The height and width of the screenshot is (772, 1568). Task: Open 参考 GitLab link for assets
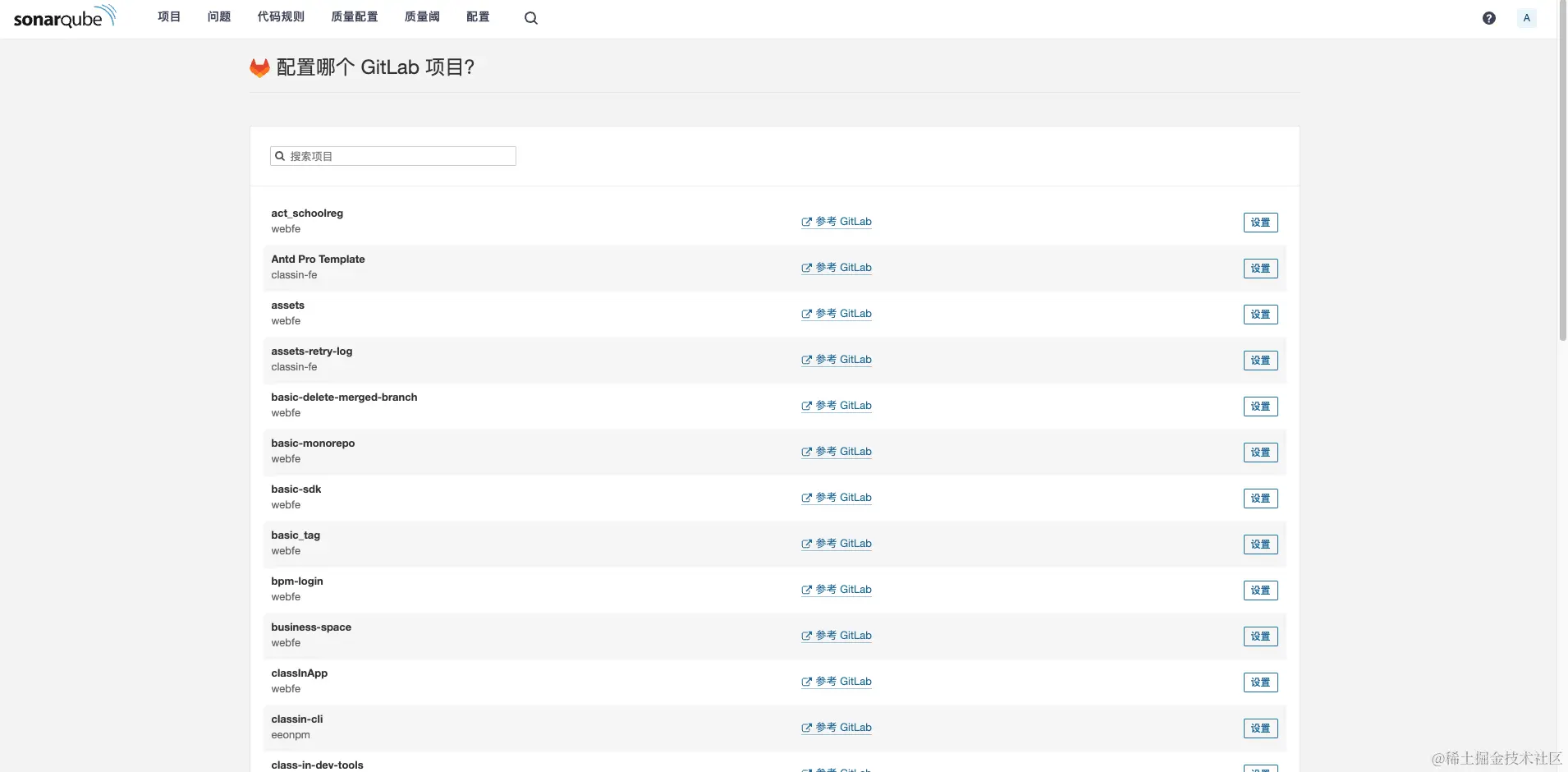point(837,314)
